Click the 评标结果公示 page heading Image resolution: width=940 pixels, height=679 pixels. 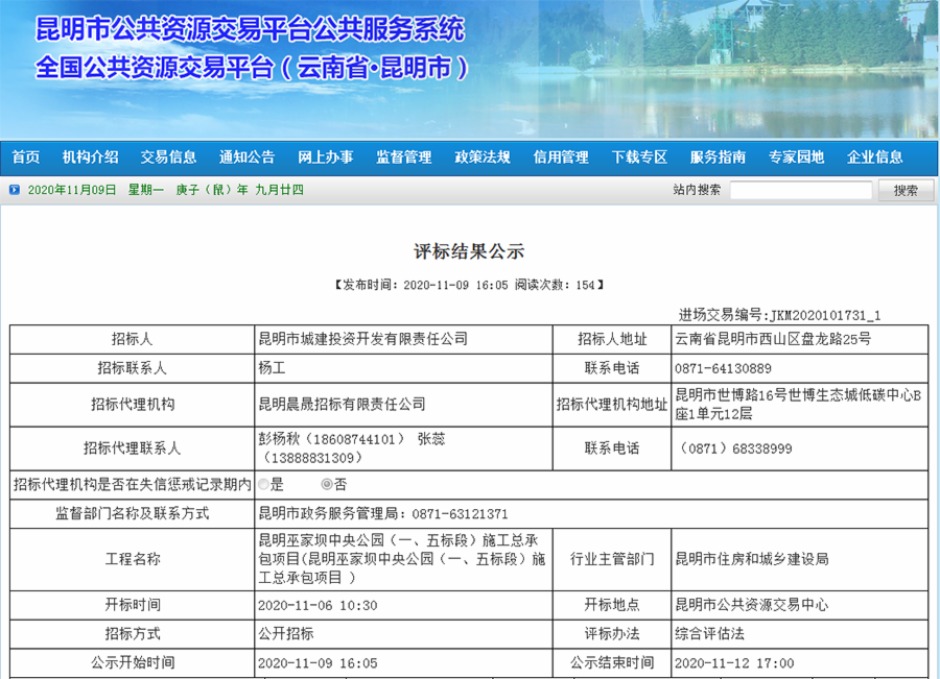point(469,251)
